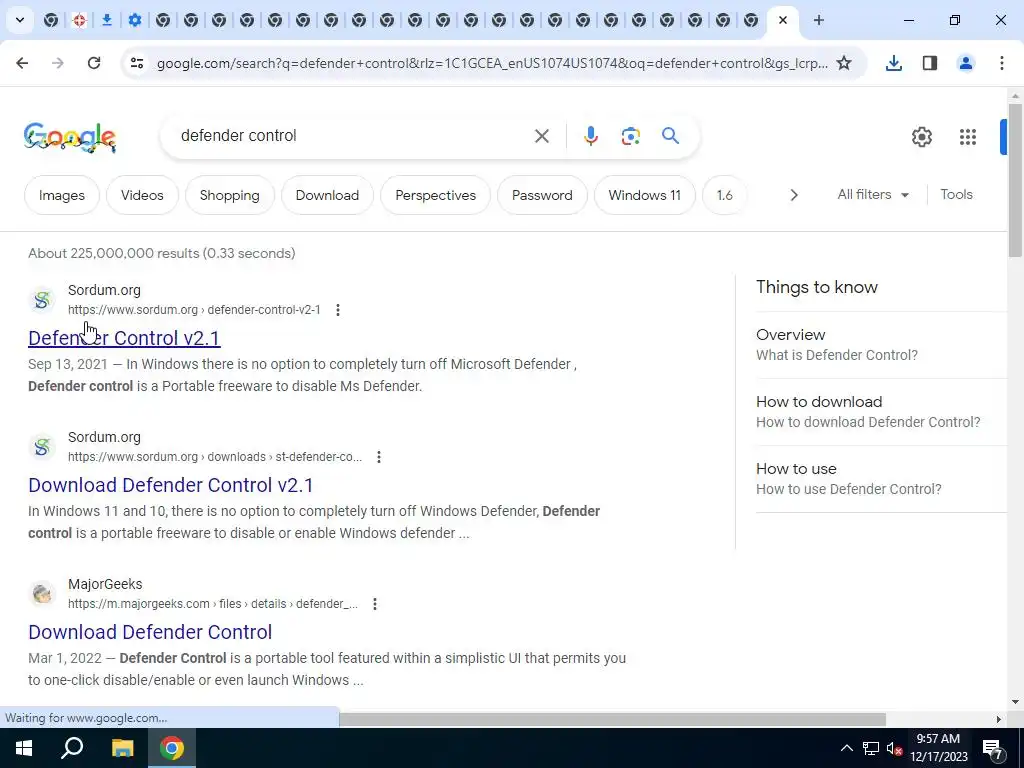
Task: Click the address bar URL
Action: pyautogui.click(x=492, y=63)
